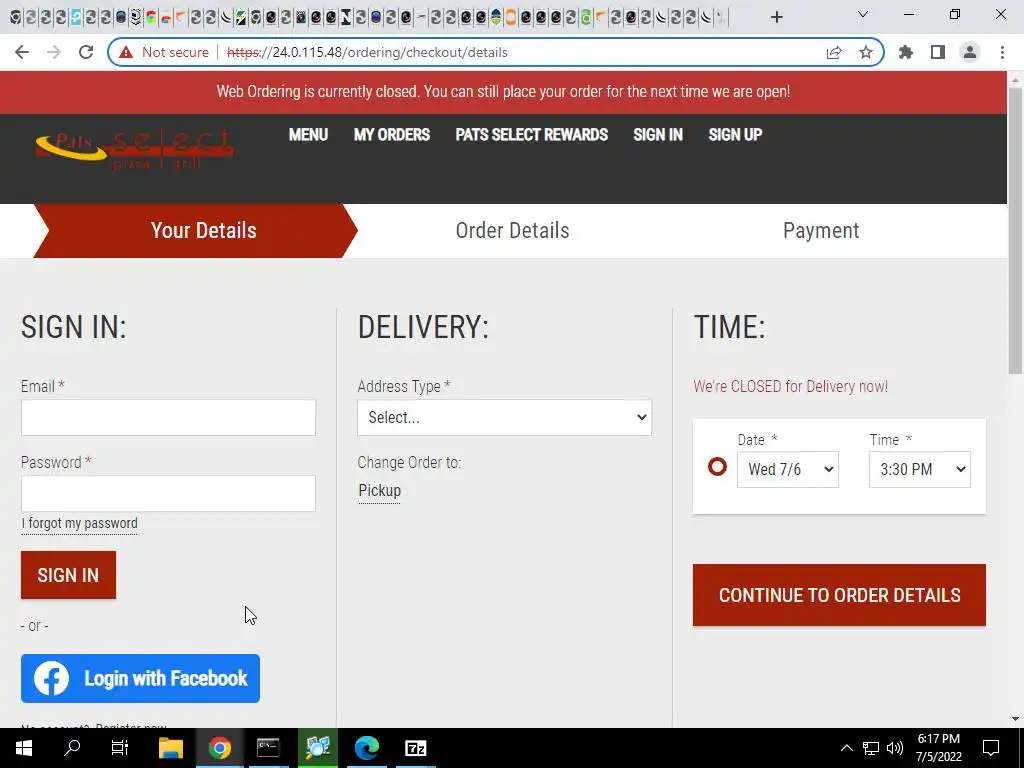
Task: Show tab search chevron
Action: [x=863, y=14]
